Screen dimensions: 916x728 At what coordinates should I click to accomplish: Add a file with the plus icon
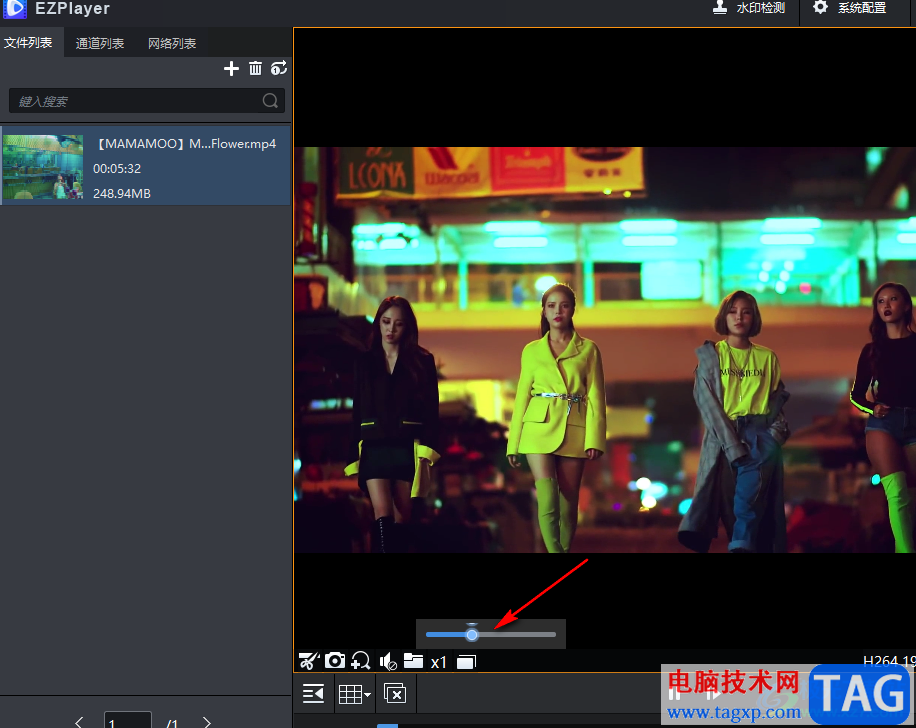231,68
